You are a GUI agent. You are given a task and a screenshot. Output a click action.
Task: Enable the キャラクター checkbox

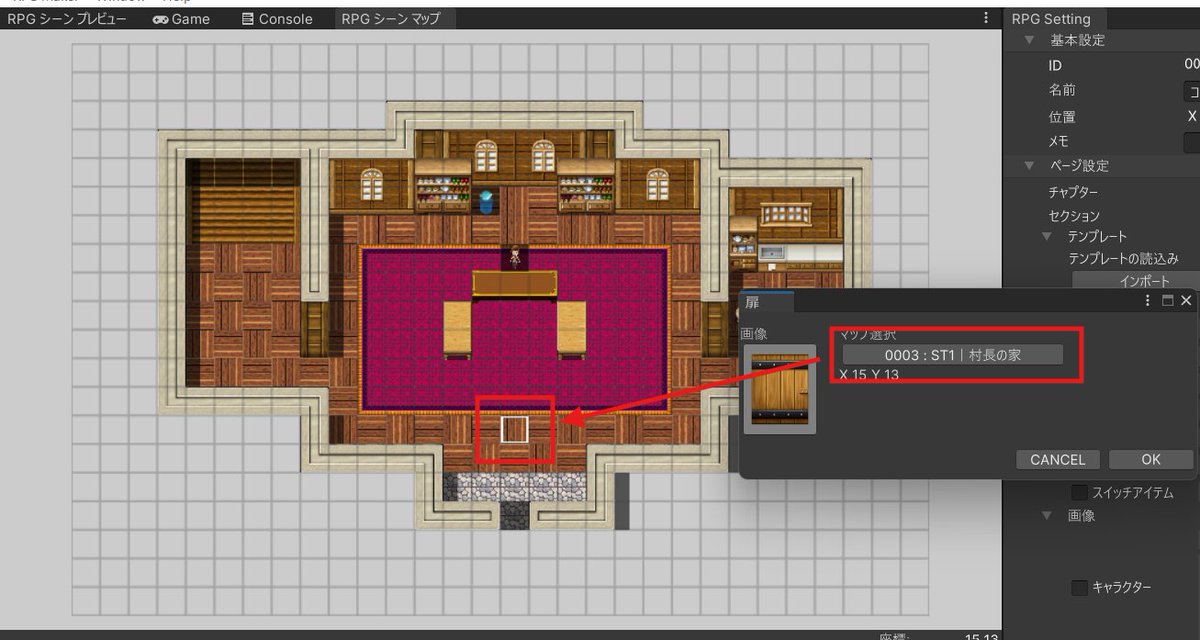1078,588
